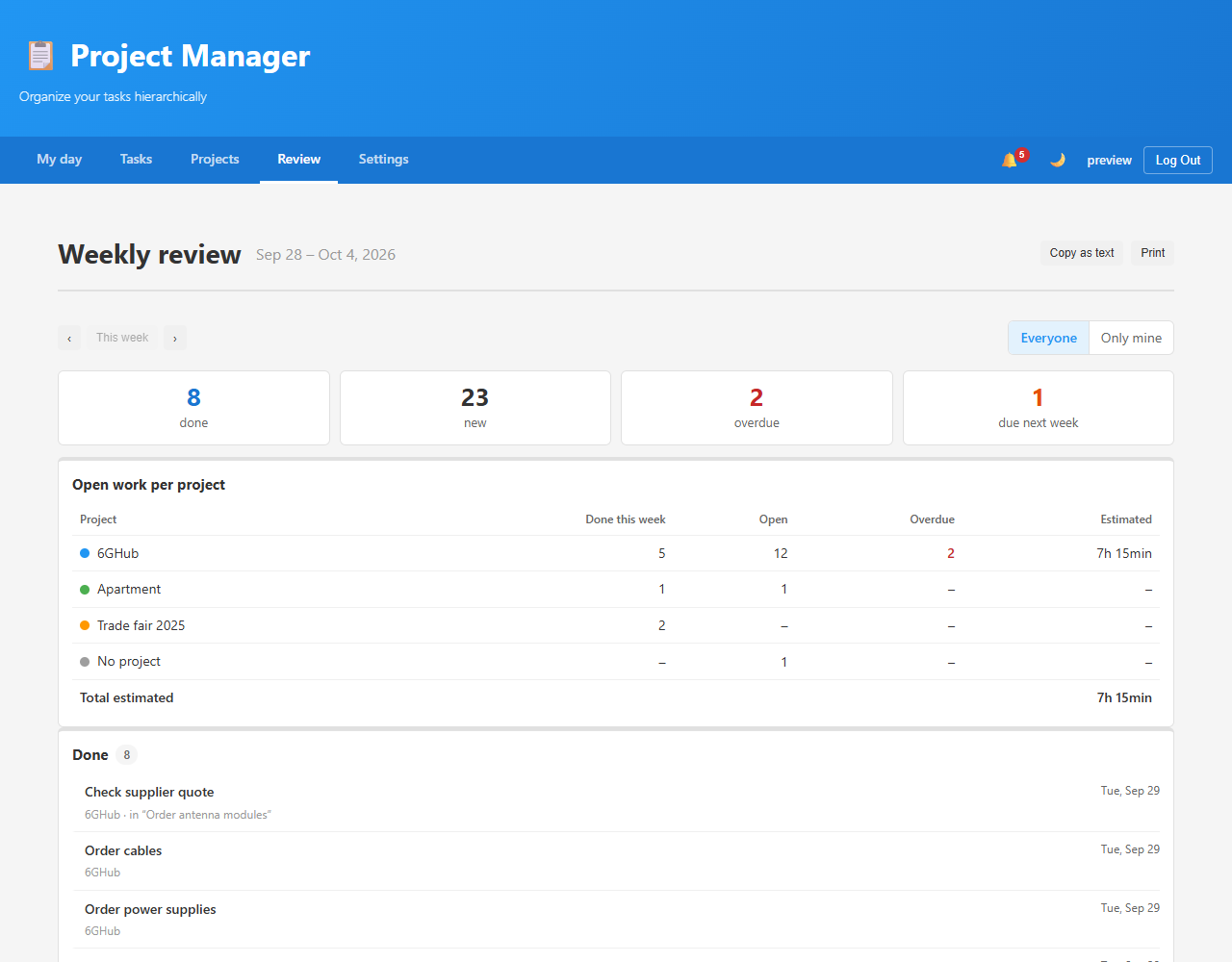Viewport: 1232px width, 962px height.
Task: Open the Settings tab
Action: (383, 160)
